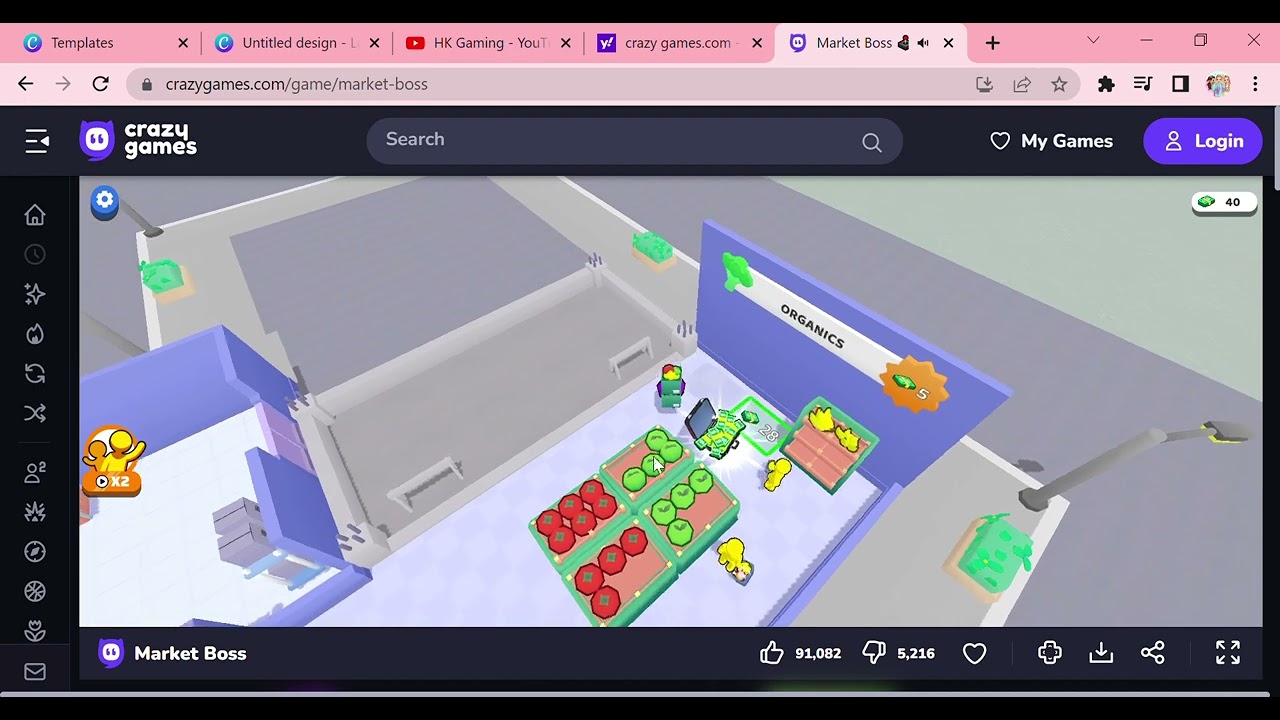Open the Chrome extensions puzzle icon

point(1106,84)
